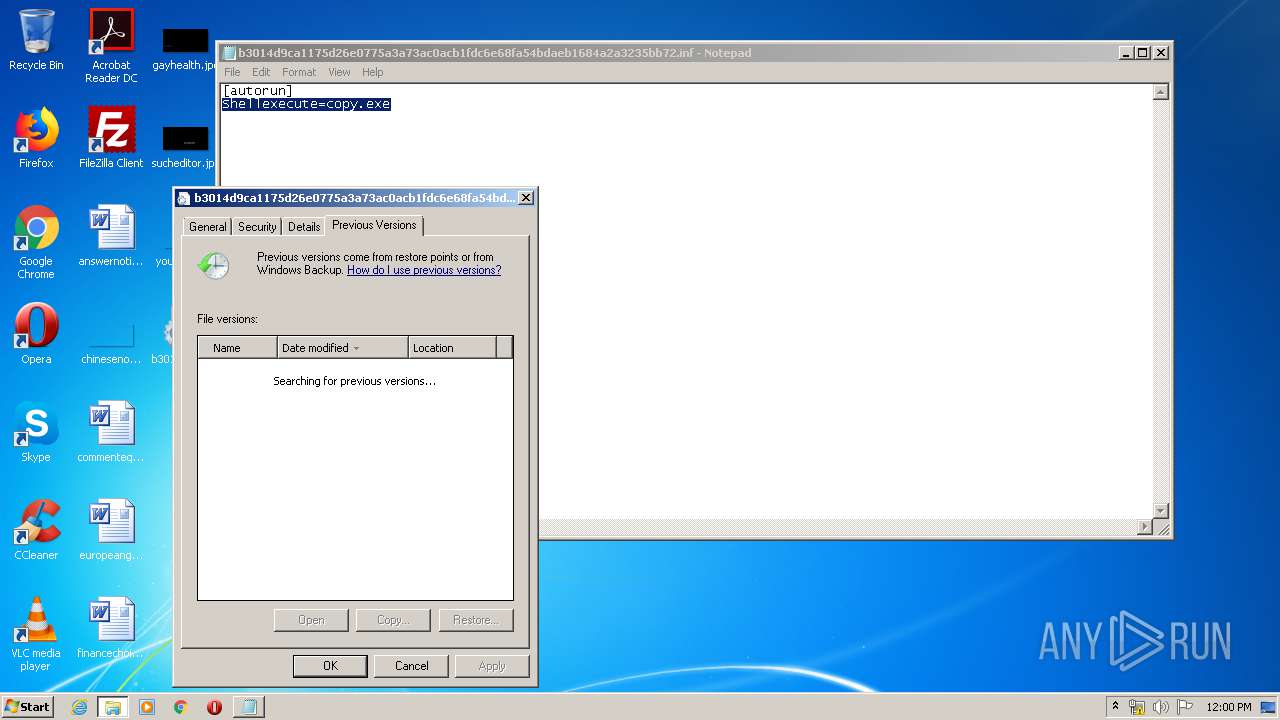
Task: Select the gayhealth.jpg desktop file
Action: pyautogui.click(x=185, y=50)
